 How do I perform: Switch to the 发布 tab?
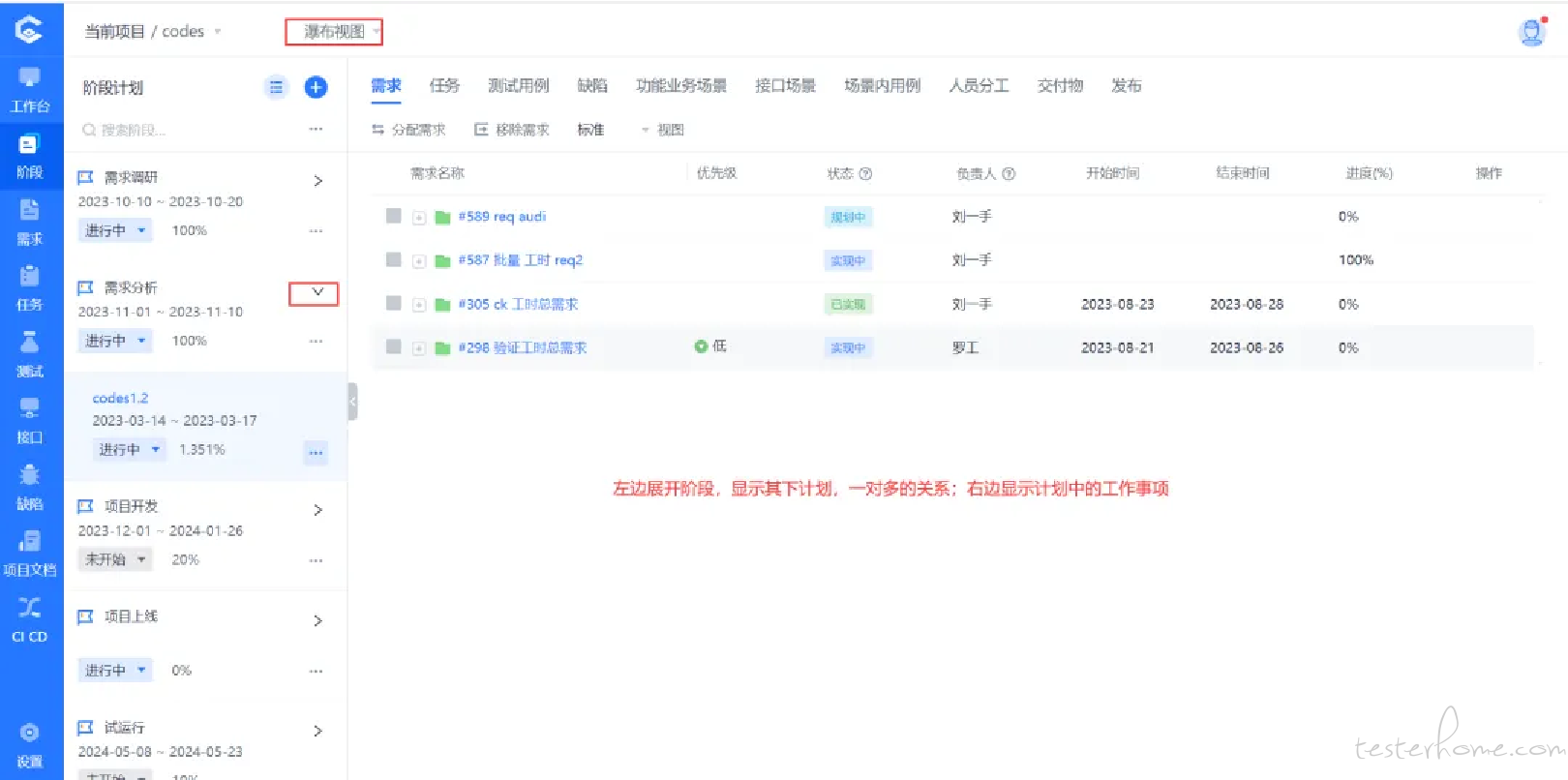(1126, 86)
